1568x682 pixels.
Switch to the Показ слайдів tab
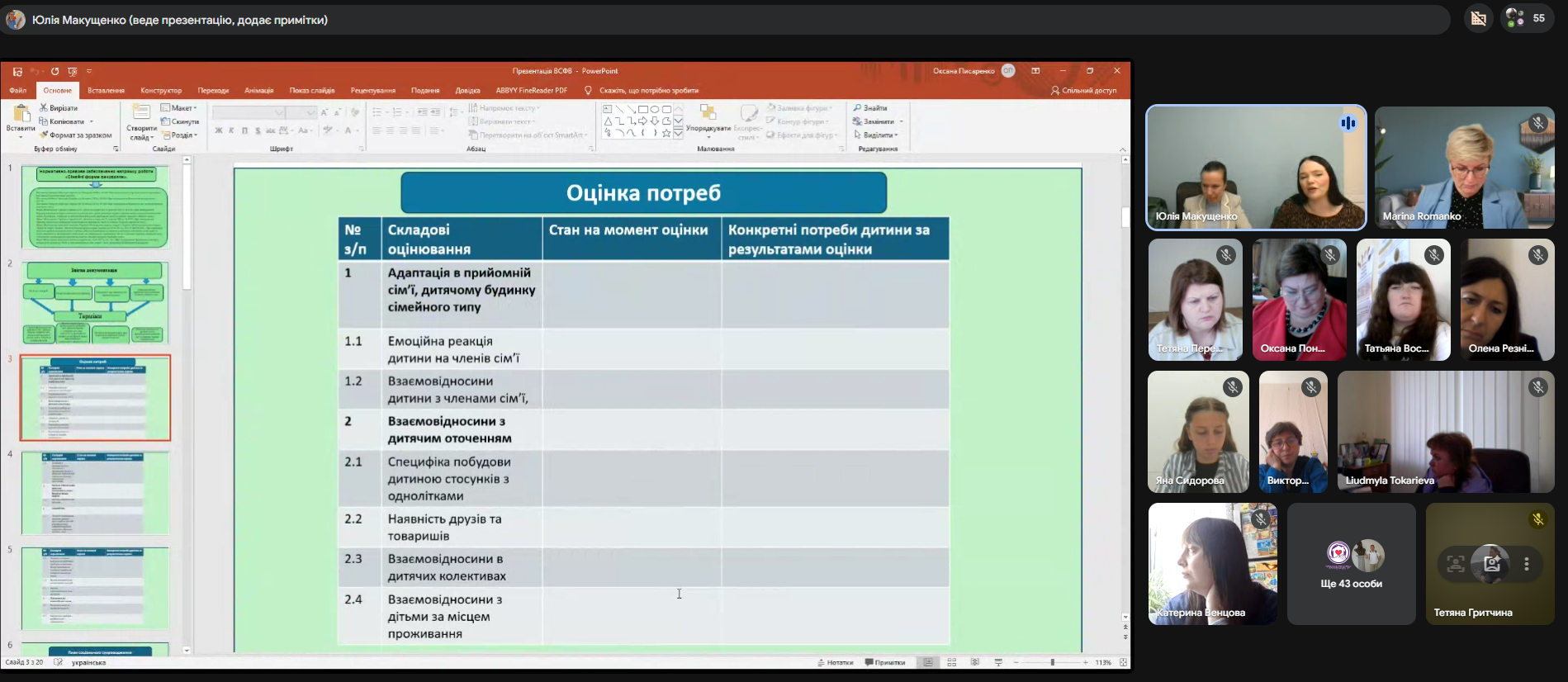[312, 91]
